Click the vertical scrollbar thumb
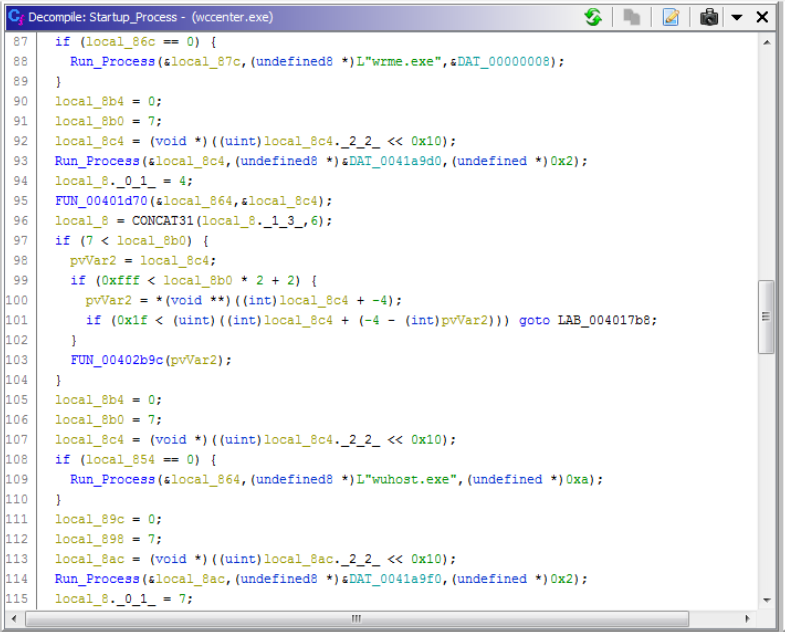 (x=766, y=316)
